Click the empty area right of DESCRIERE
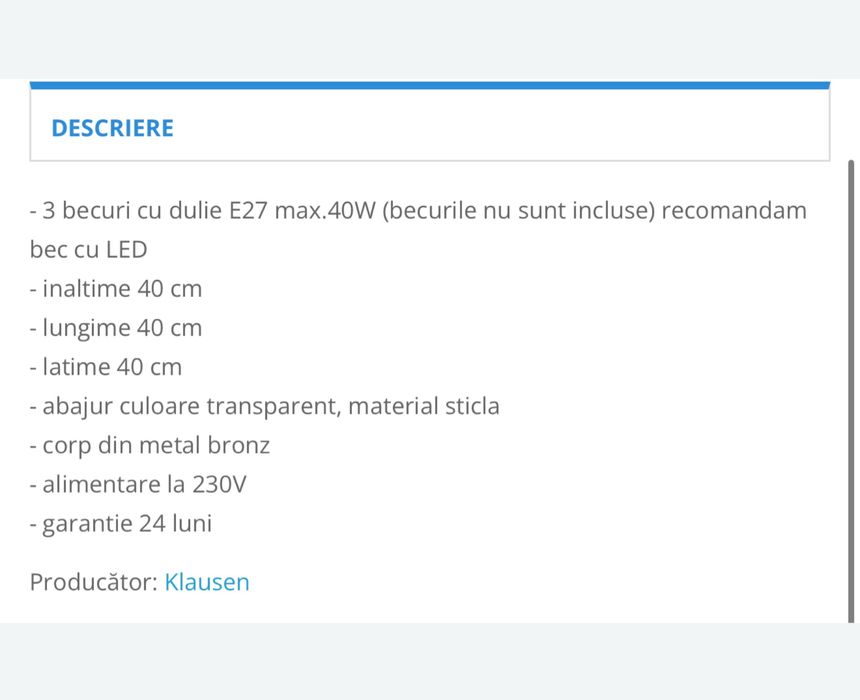The width and height of the screenshot is (860, 700). tap(500, 128)
